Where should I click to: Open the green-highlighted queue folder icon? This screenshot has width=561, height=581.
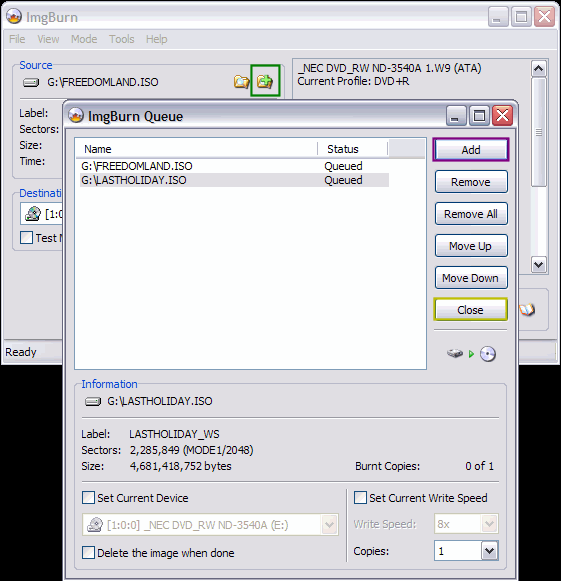(265, 81)
